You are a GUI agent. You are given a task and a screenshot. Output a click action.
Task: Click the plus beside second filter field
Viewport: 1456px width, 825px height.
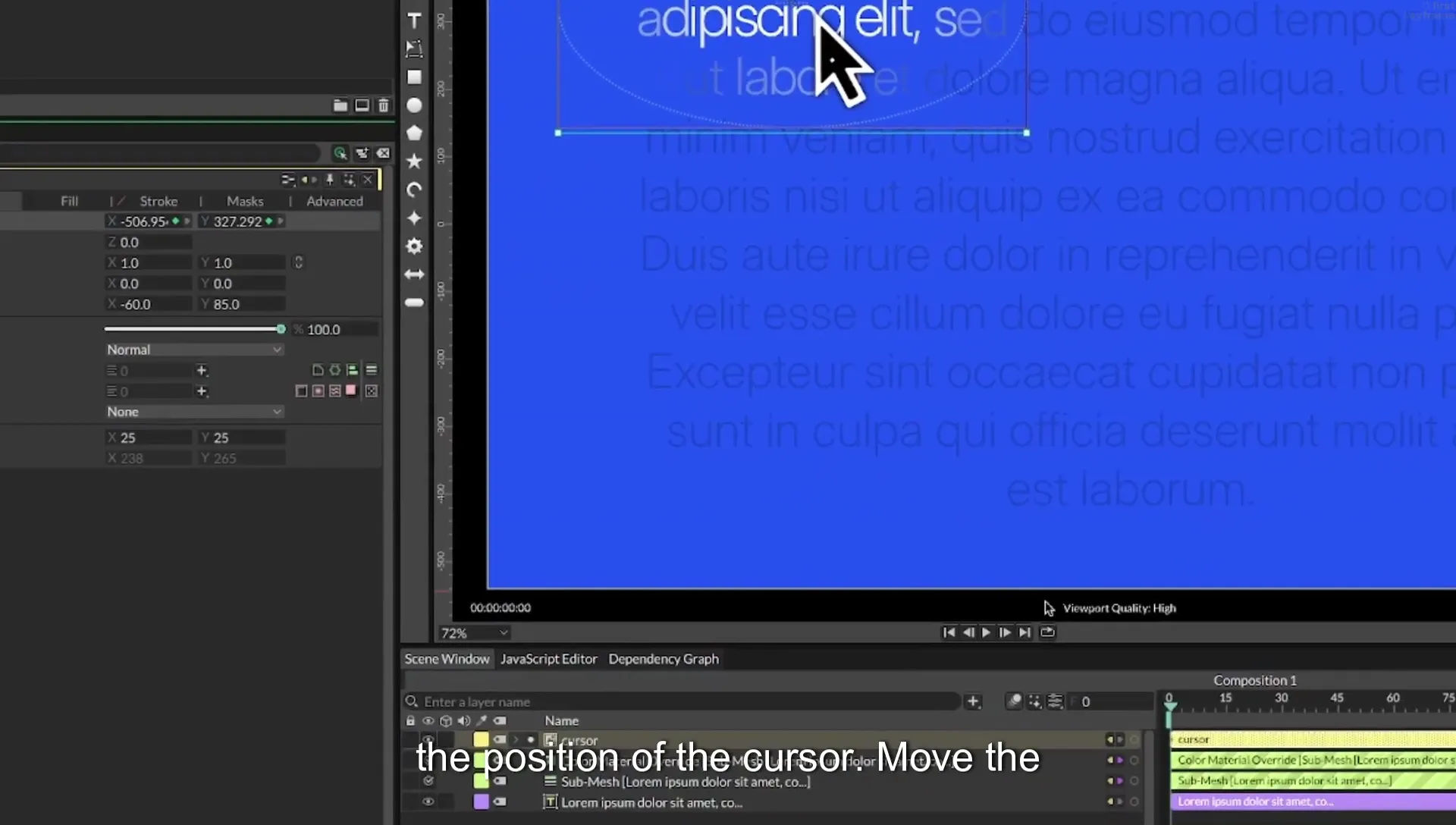202,391
